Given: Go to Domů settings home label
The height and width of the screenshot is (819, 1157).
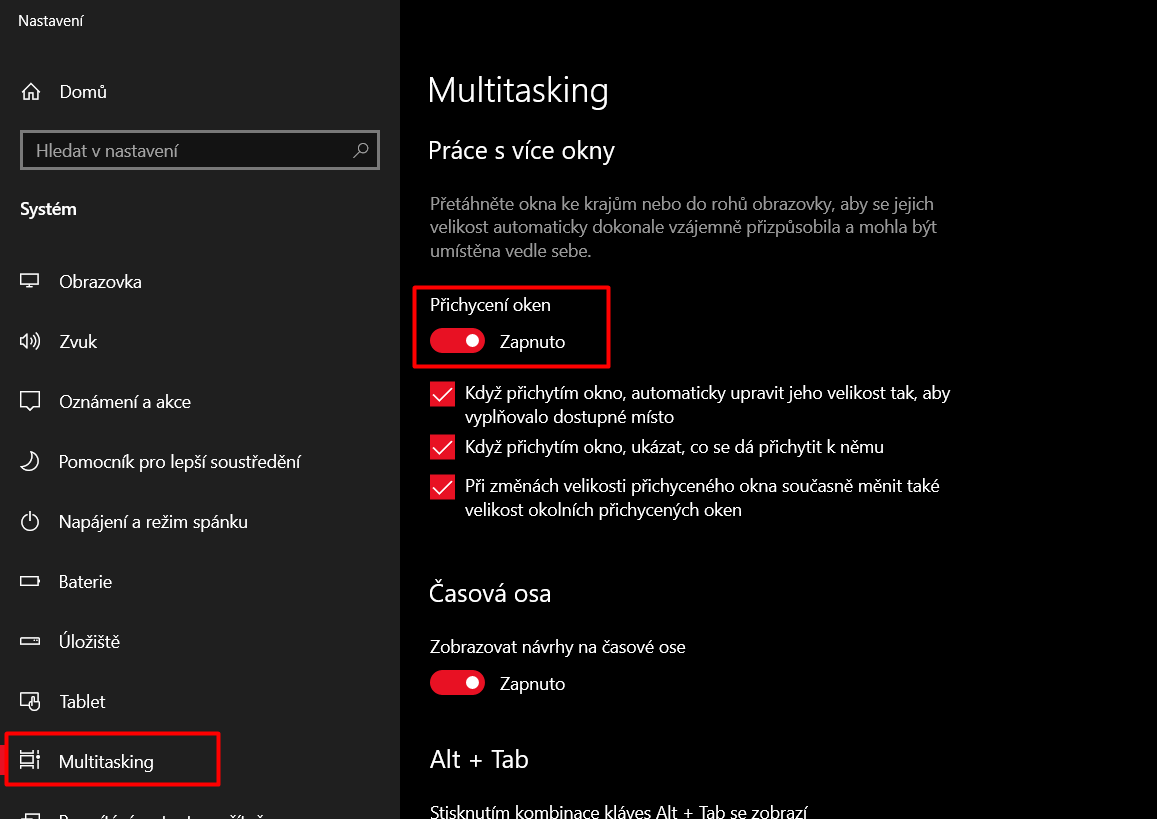Looking at the screenshot, I should [83, 92].
